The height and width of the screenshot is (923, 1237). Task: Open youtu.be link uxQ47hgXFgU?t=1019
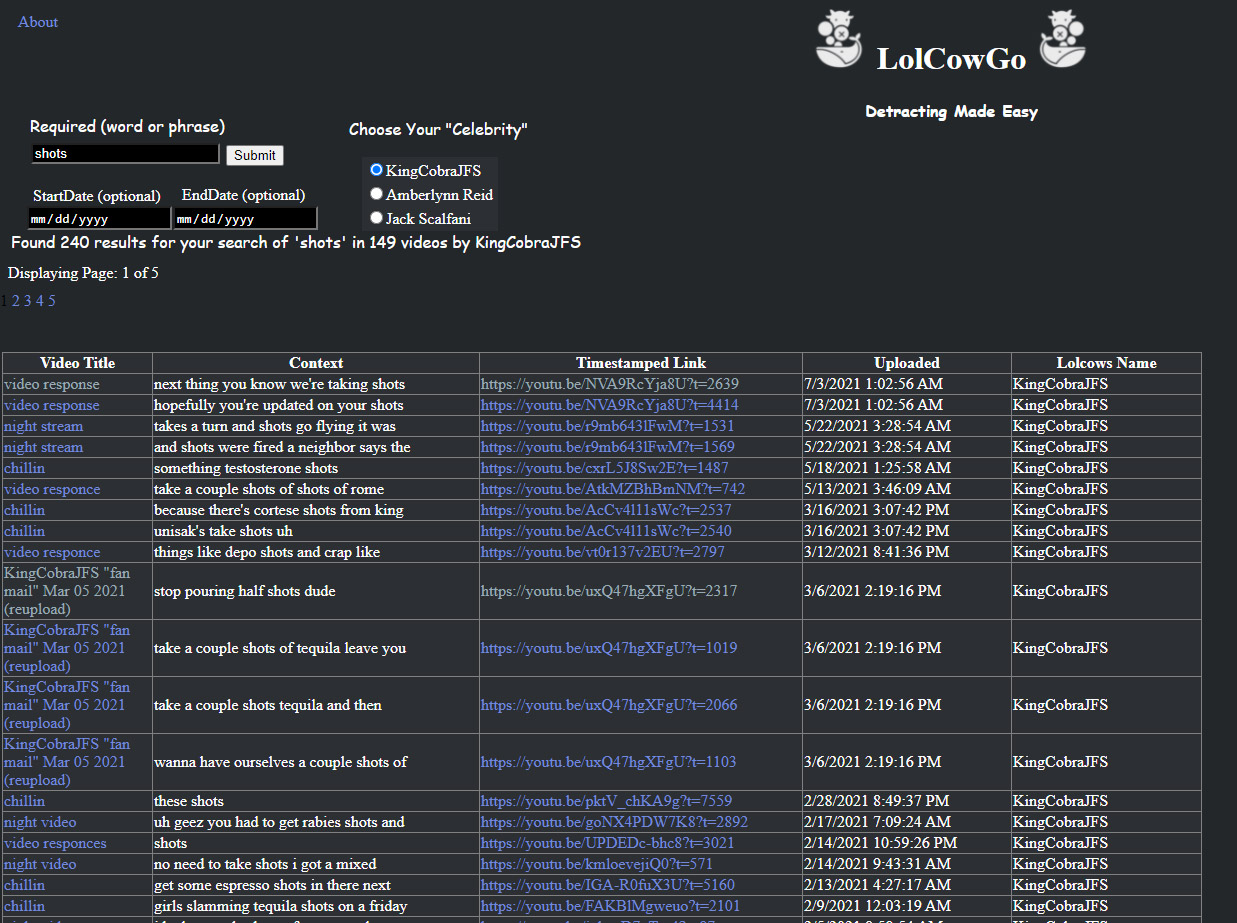tap(609, 648)
